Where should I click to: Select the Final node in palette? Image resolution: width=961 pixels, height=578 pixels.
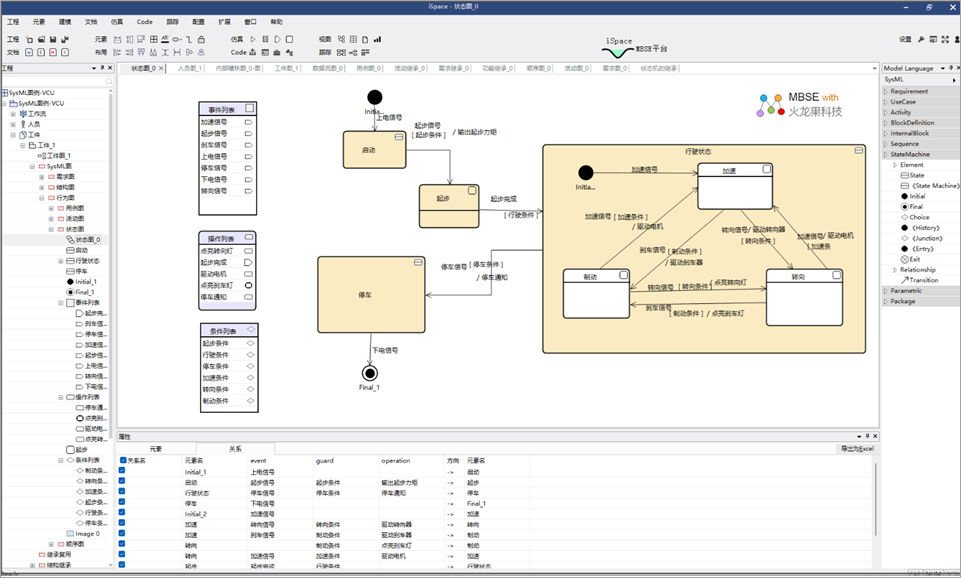pos(911,207)
